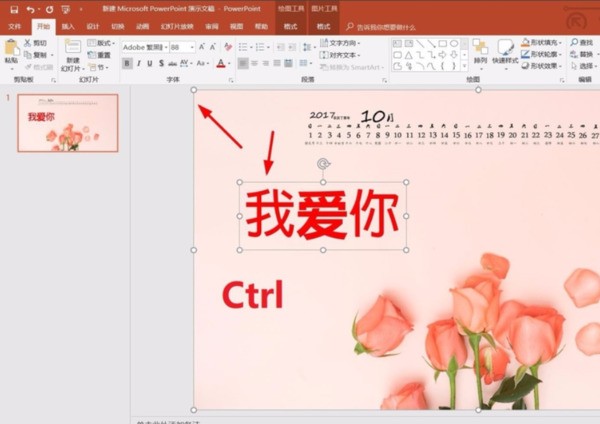
Task: Toggle Italic formatting
Action: click(x=140, y=63)
